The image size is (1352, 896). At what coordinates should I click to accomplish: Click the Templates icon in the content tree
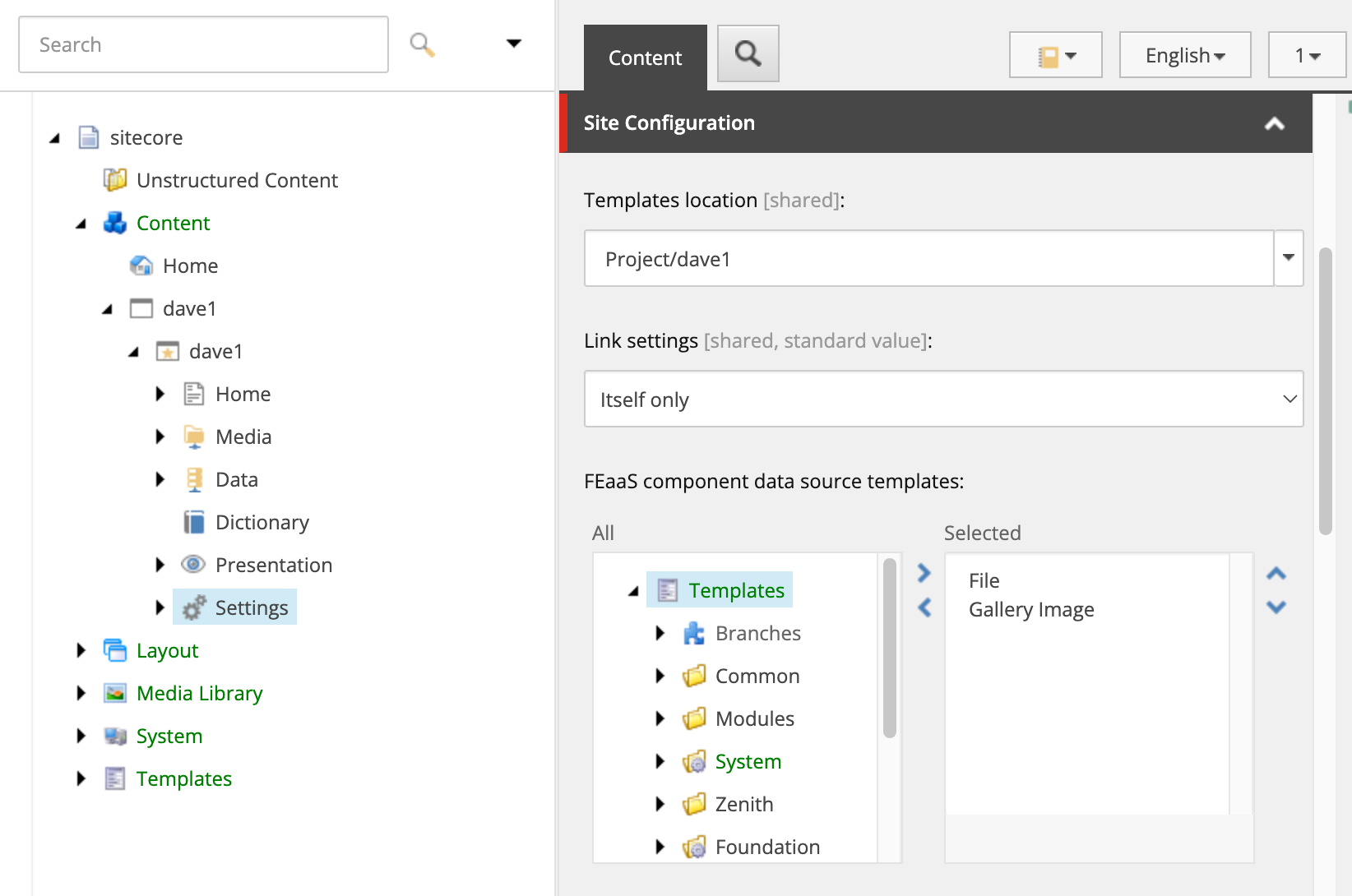(115, 778)
